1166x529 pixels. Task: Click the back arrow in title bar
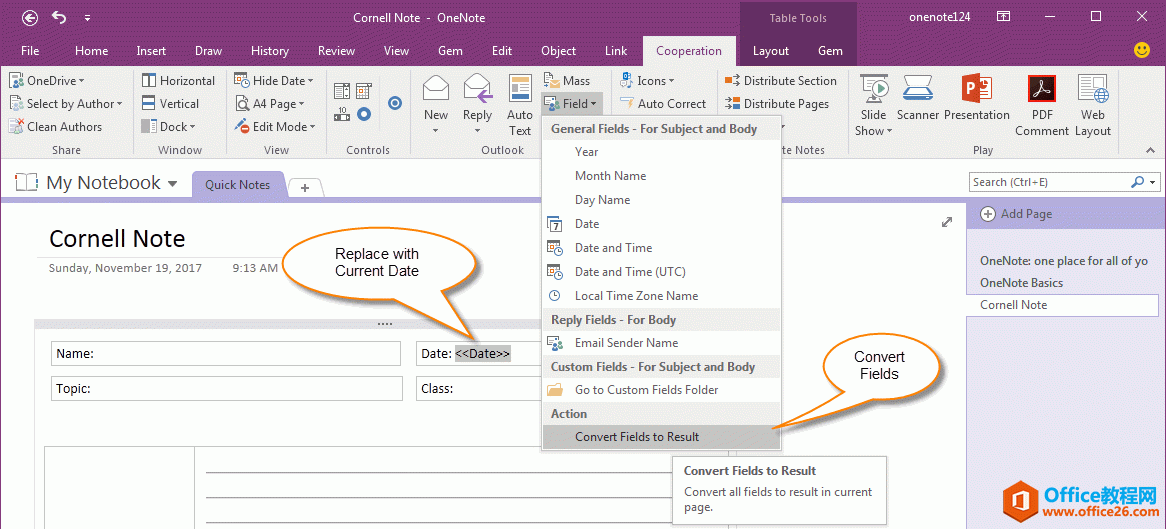30,17
